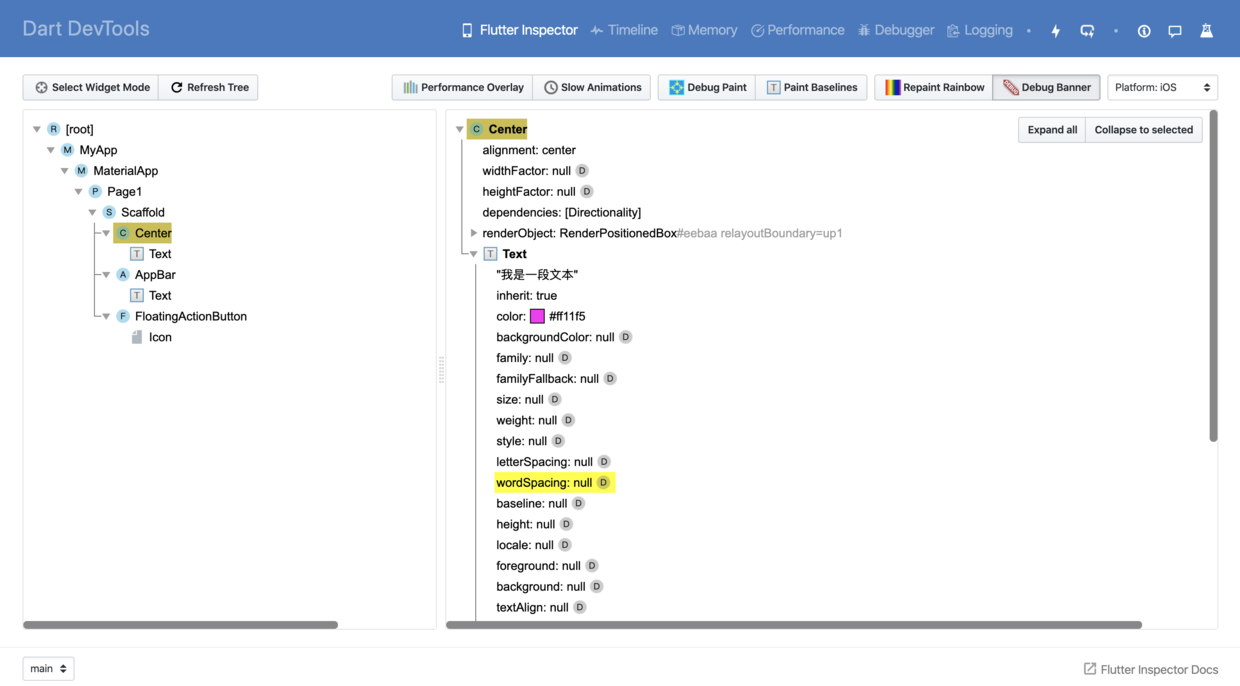The height and width of the screenshot is (686, 1240).
Task: Collapse the Text node in details panel
Action: [474, 254]
